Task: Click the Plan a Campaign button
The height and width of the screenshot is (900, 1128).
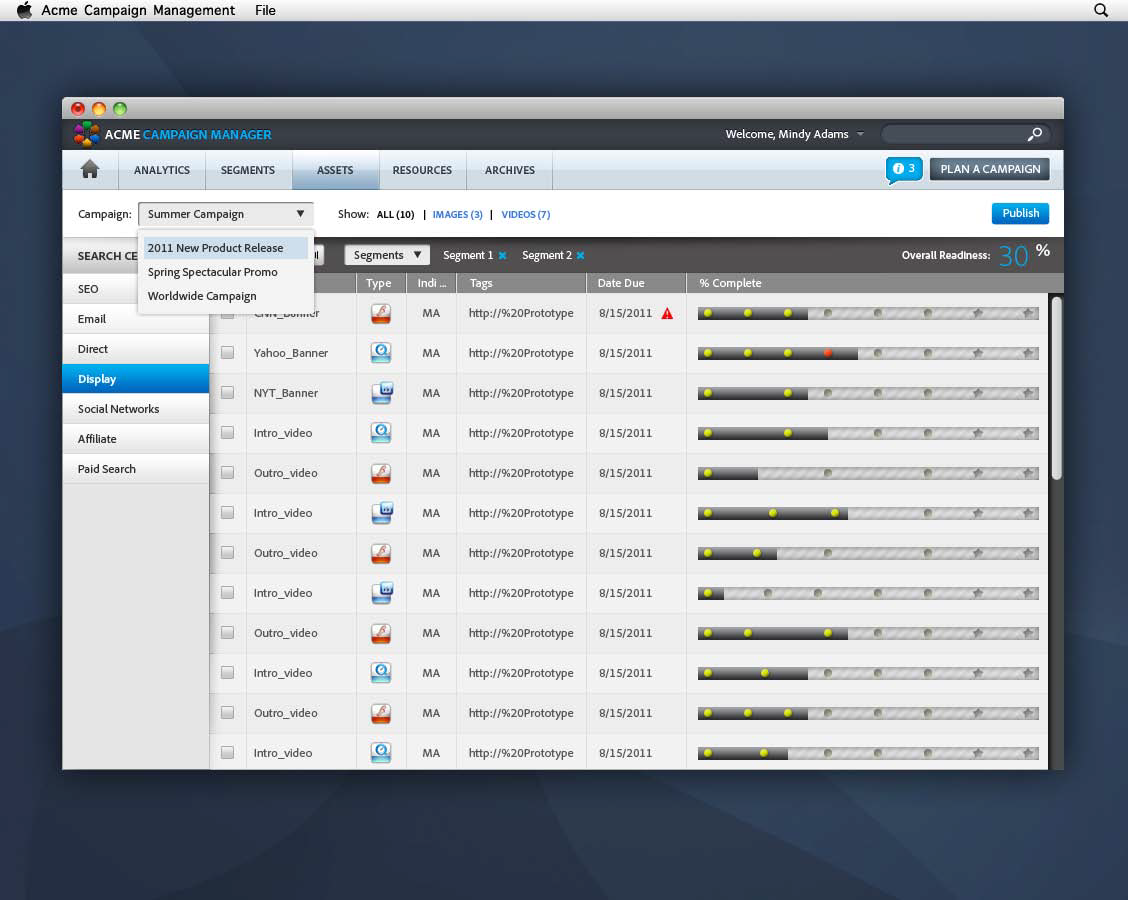Action: (990, 169)
